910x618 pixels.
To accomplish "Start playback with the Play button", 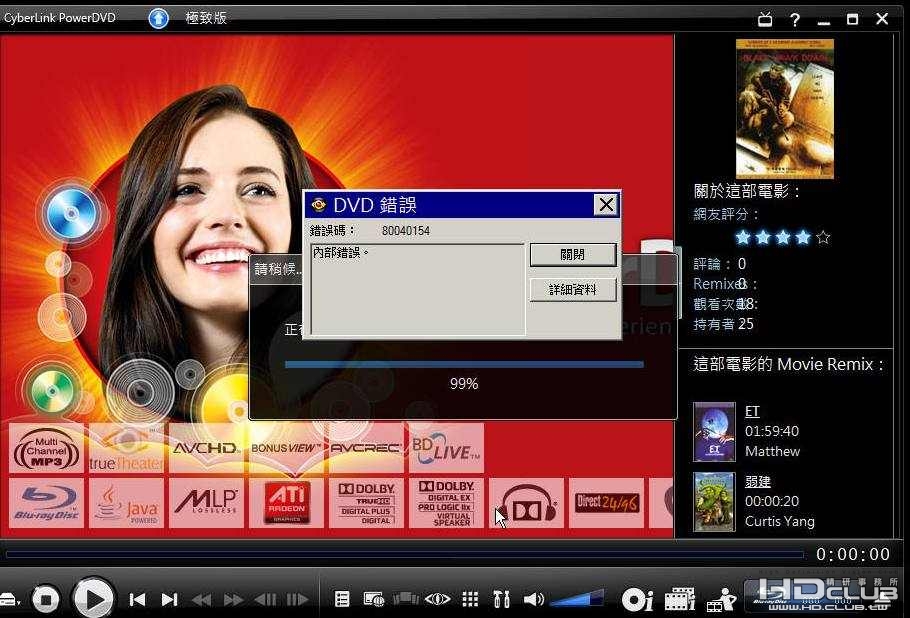I will [93, 598].
